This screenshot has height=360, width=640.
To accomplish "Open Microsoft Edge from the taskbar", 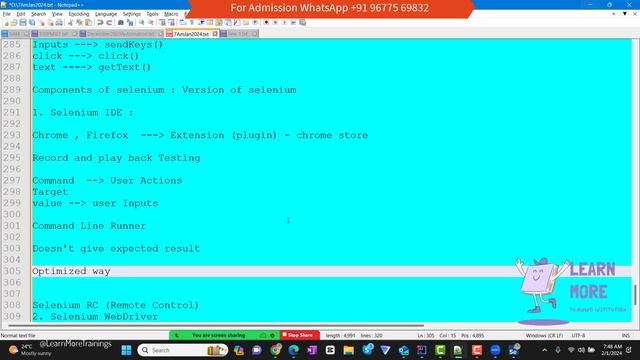I will pyautogui.click(x=293, y=350).
